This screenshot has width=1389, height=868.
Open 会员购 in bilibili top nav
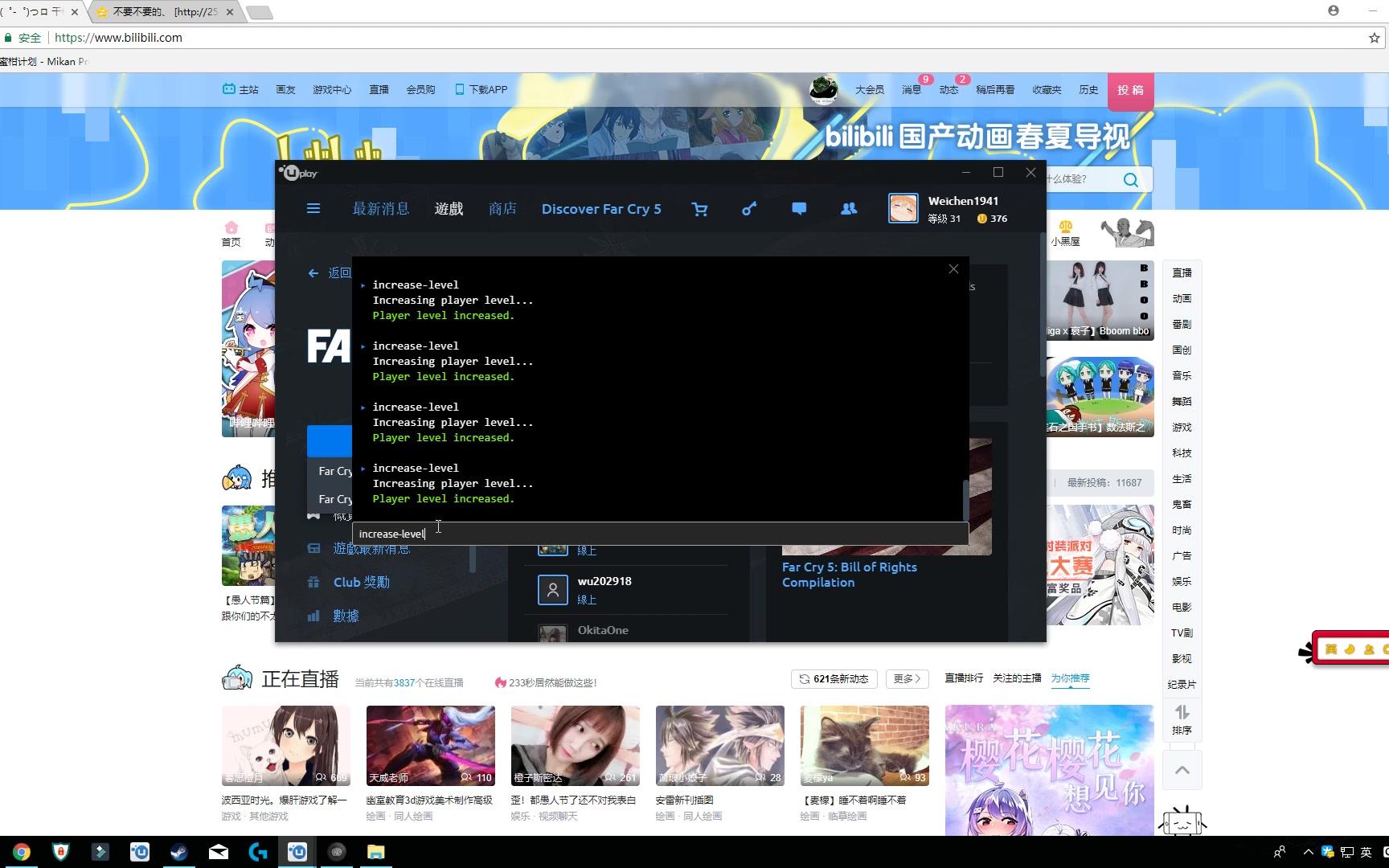pos(420,90)
